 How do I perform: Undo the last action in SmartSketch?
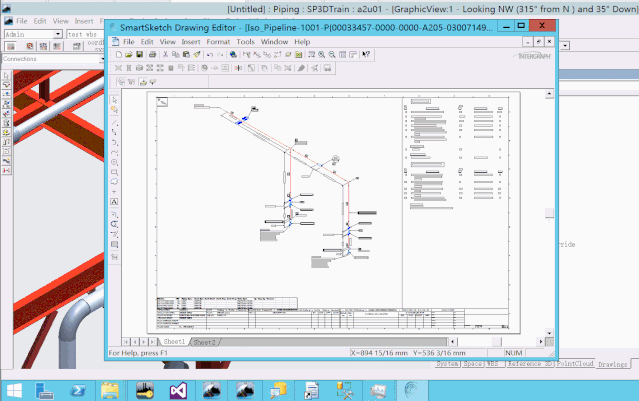(210, 55)
